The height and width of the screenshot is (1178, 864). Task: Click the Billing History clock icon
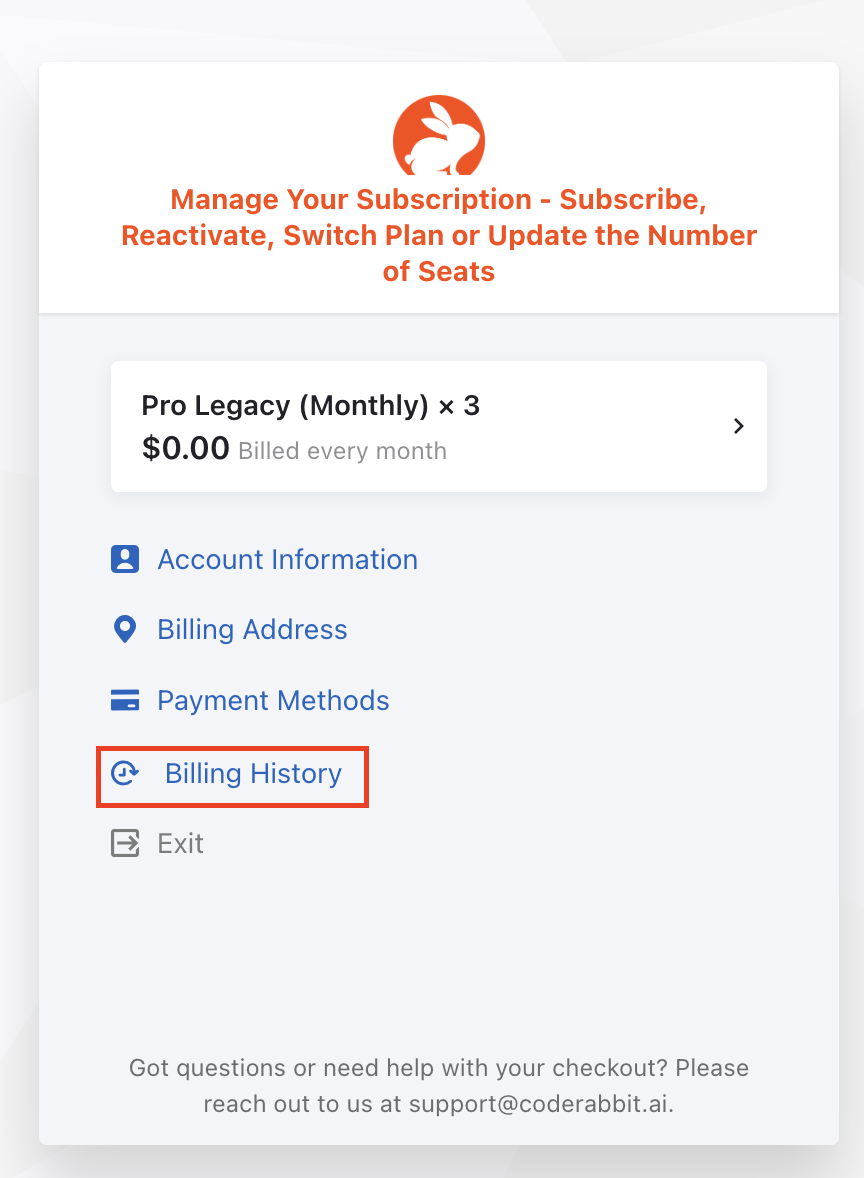coord(124,773)
